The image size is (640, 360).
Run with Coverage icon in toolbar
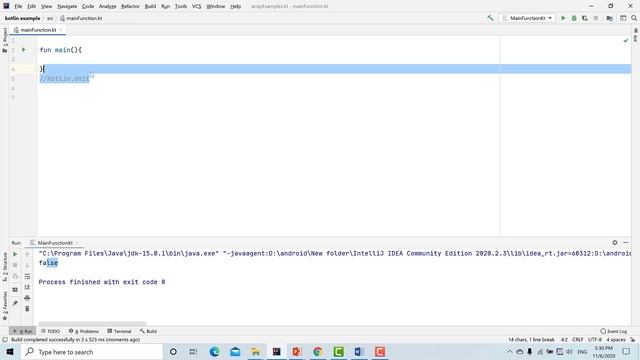584,18
